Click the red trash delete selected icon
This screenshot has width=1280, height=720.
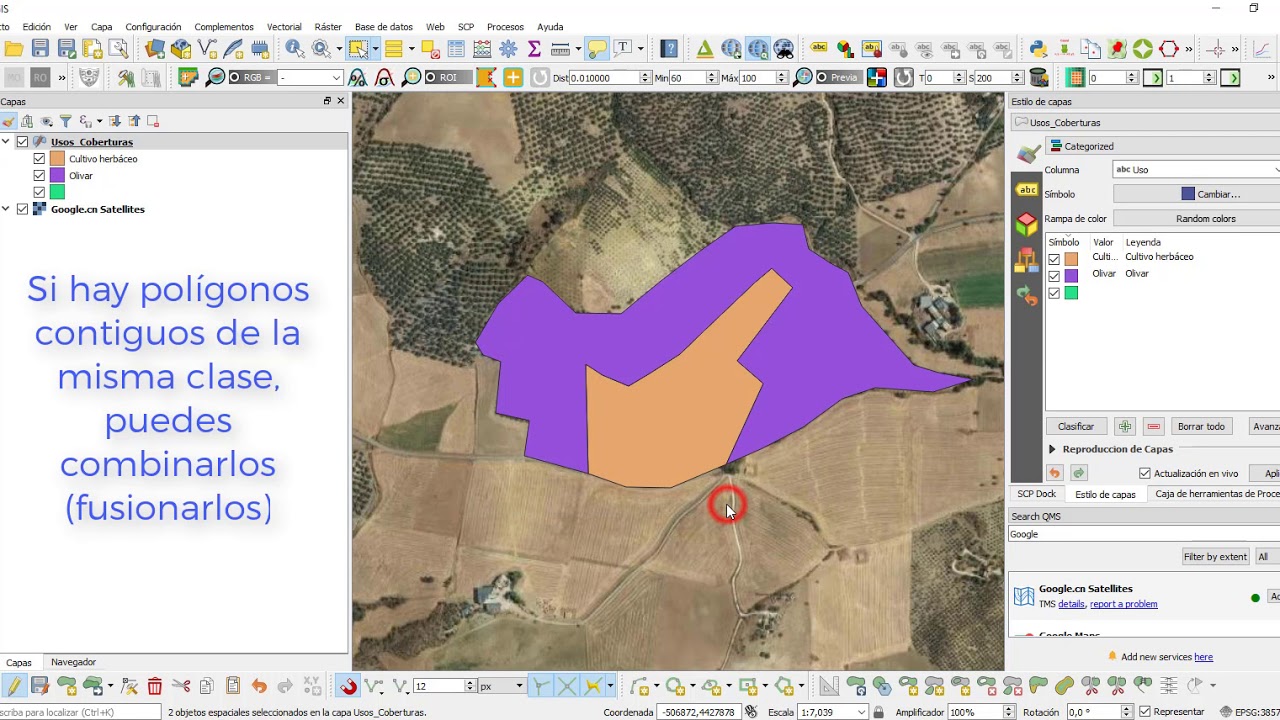click(154, 686)
